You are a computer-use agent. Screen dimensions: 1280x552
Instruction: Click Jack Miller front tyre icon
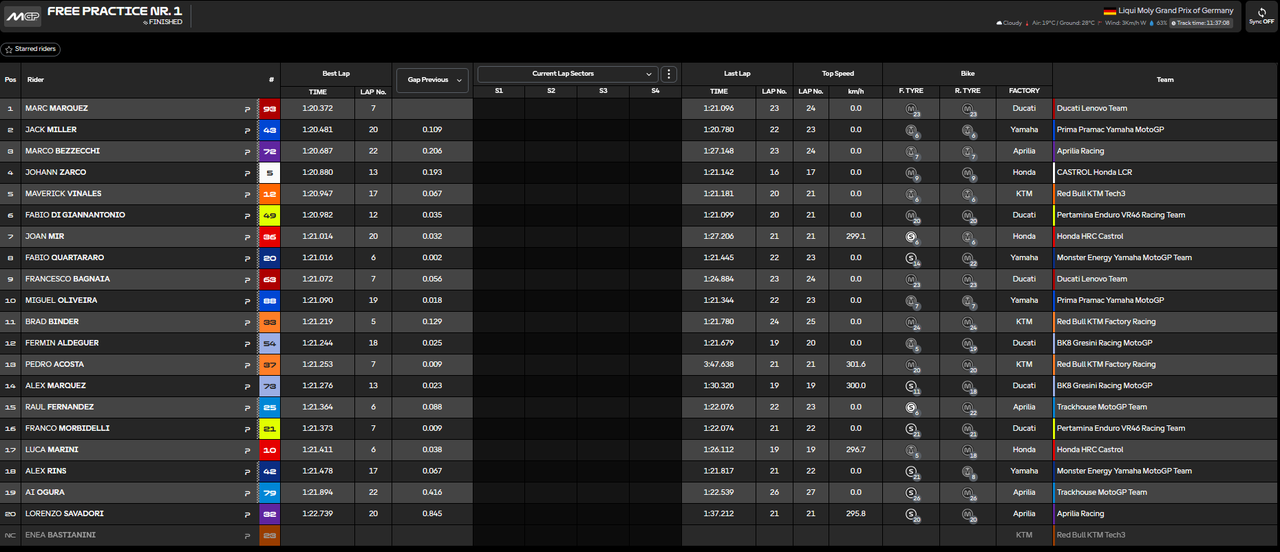911,131
